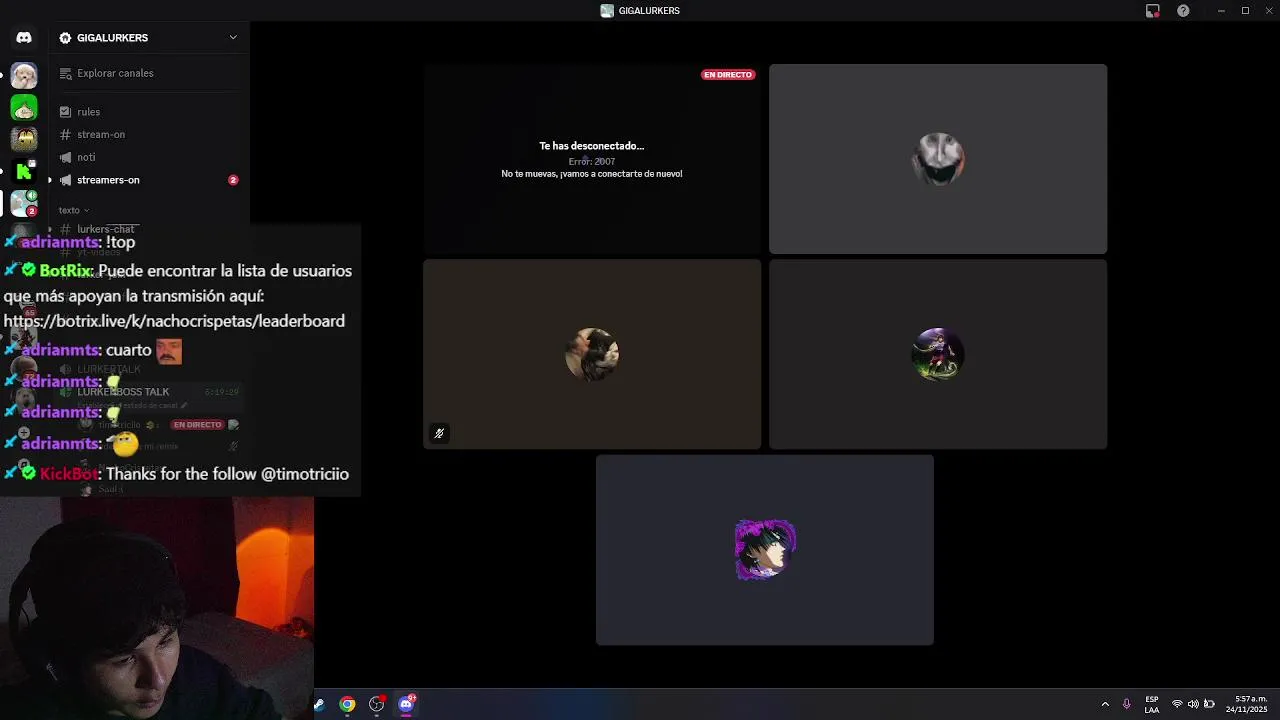Open the Steam icon in the taskbar
This screenshot has height=720, width=1280.
319,704
